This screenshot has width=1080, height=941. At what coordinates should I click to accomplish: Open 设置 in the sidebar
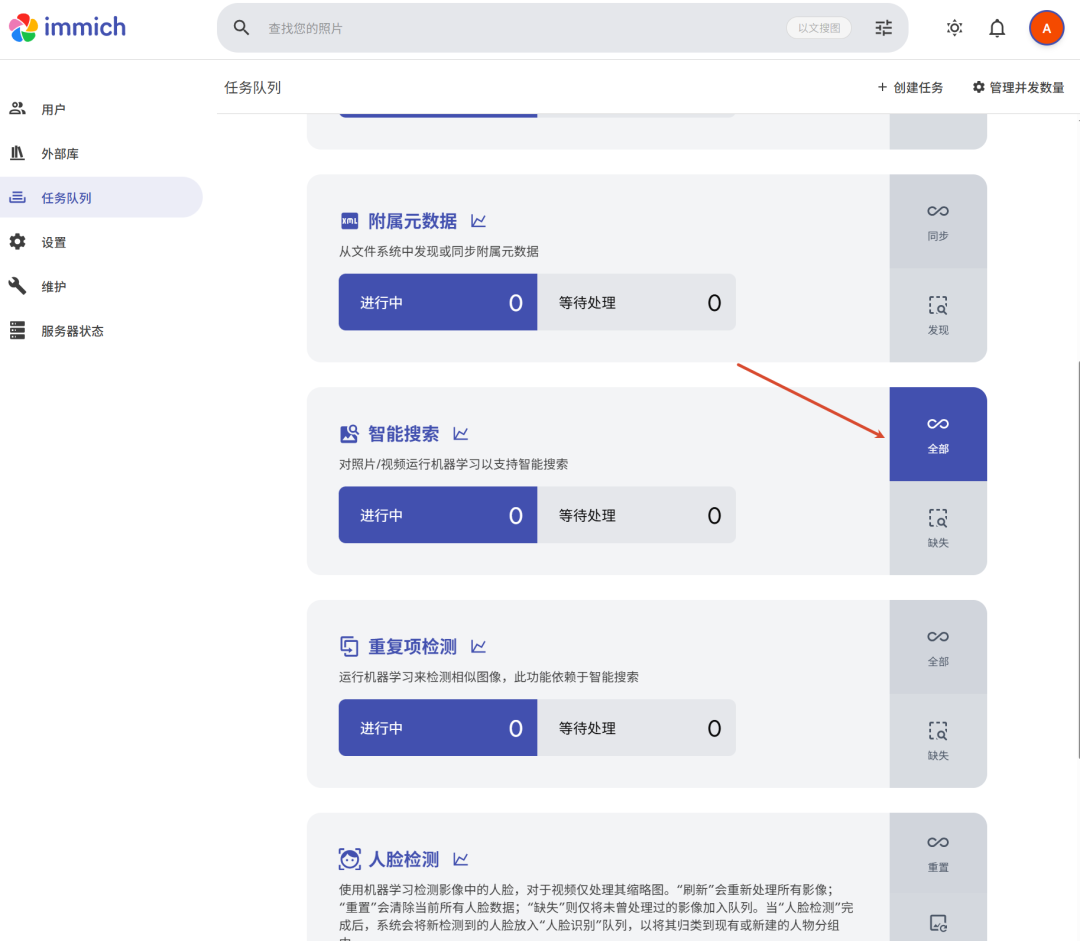pyautogui.click(x=102, y=242)
